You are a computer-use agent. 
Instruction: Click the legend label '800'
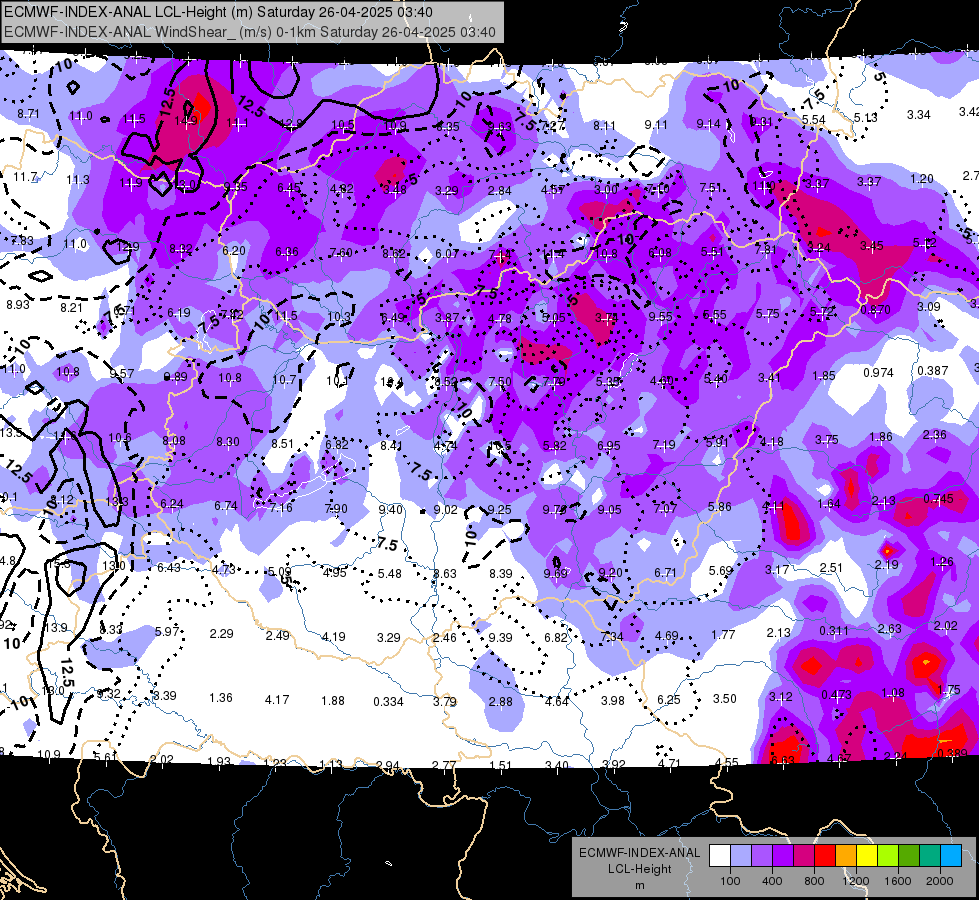814,881
